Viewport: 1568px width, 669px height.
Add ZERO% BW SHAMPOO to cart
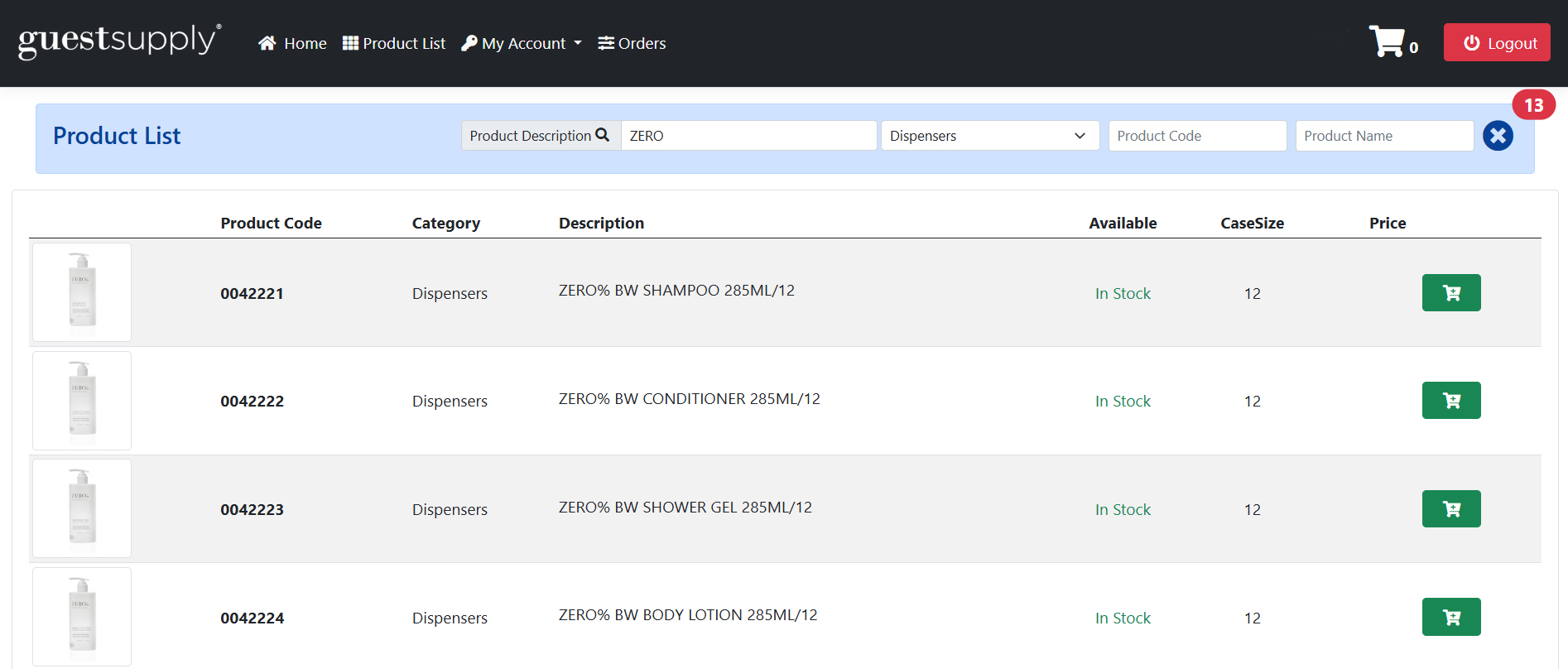pyautogui.click(x=1450, y=293)
